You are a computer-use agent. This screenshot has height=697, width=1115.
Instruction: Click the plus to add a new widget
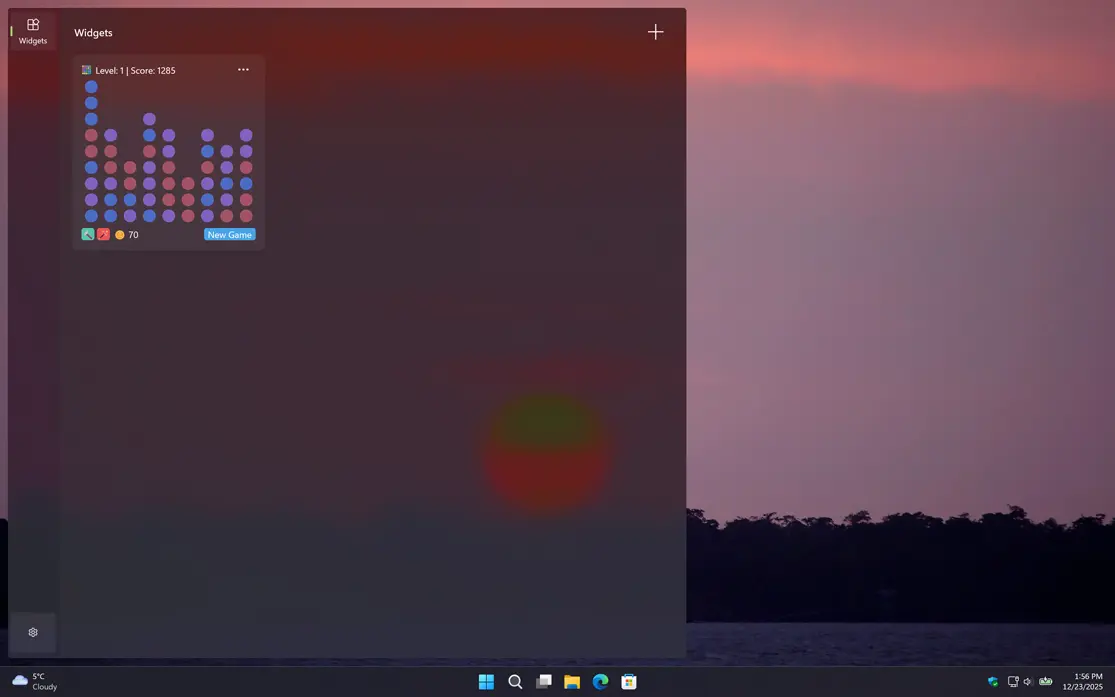click(x=655, y=31)
